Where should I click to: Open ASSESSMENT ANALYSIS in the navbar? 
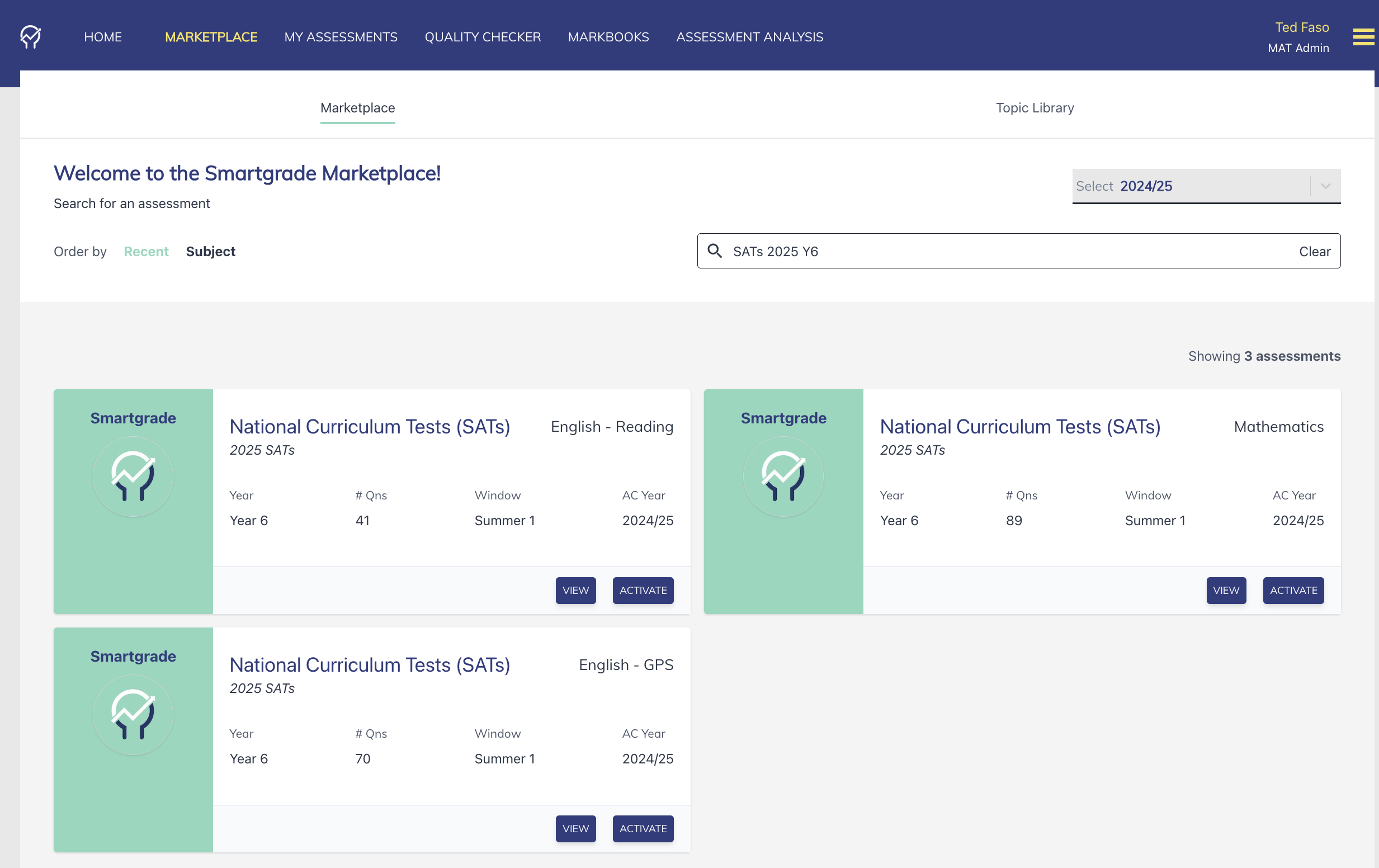[x=750, y=37]
